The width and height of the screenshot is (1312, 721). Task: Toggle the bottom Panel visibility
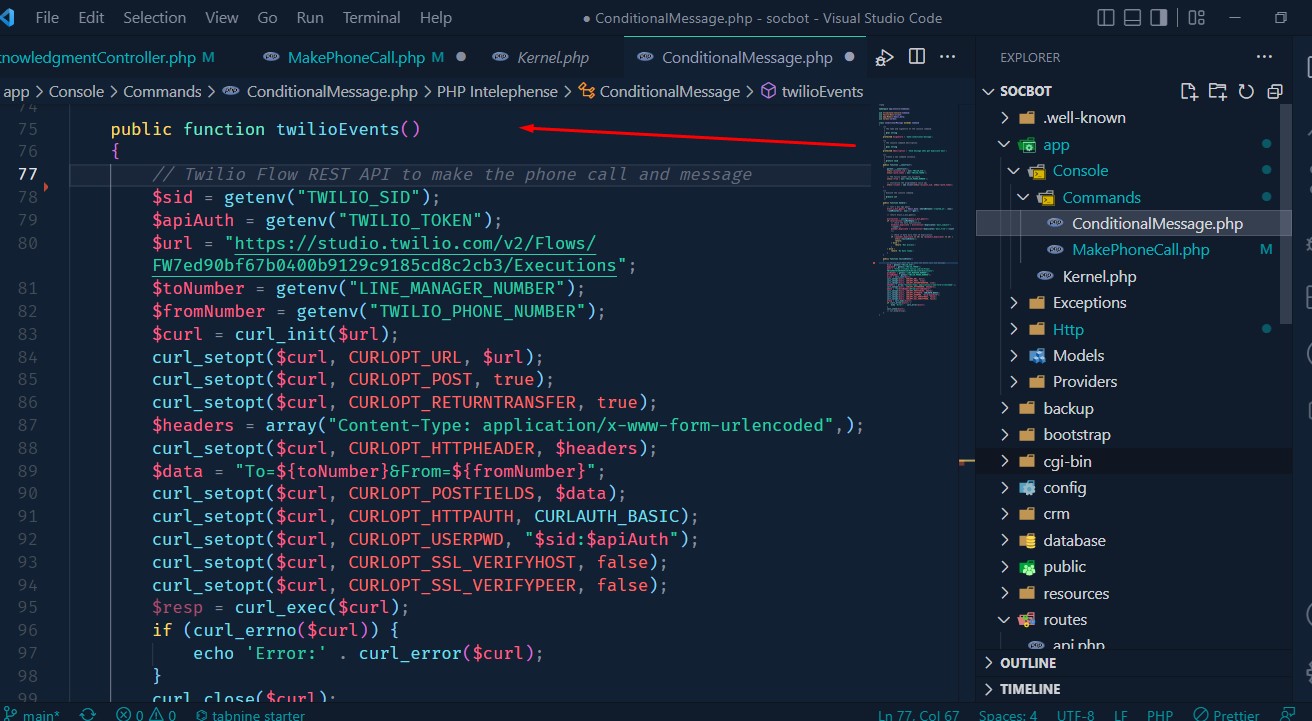pyautogui.click(x=1132, y=18)
